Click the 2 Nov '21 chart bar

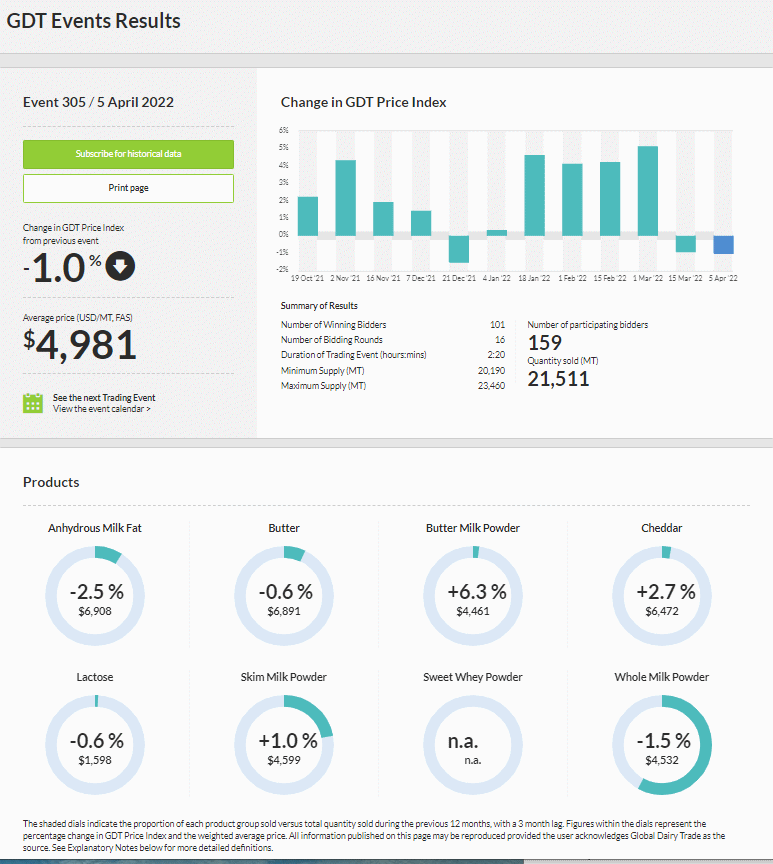[x=345, y=198]
